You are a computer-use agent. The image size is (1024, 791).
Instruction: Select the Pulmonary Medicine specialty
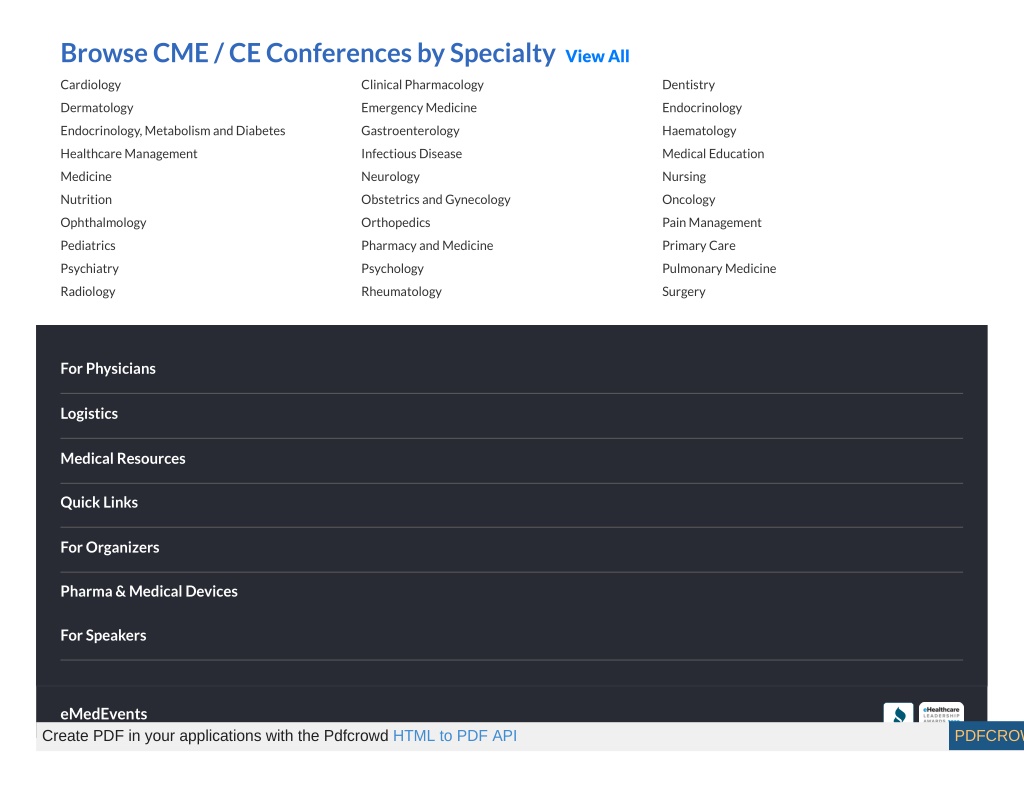click(x=719, y=268)
